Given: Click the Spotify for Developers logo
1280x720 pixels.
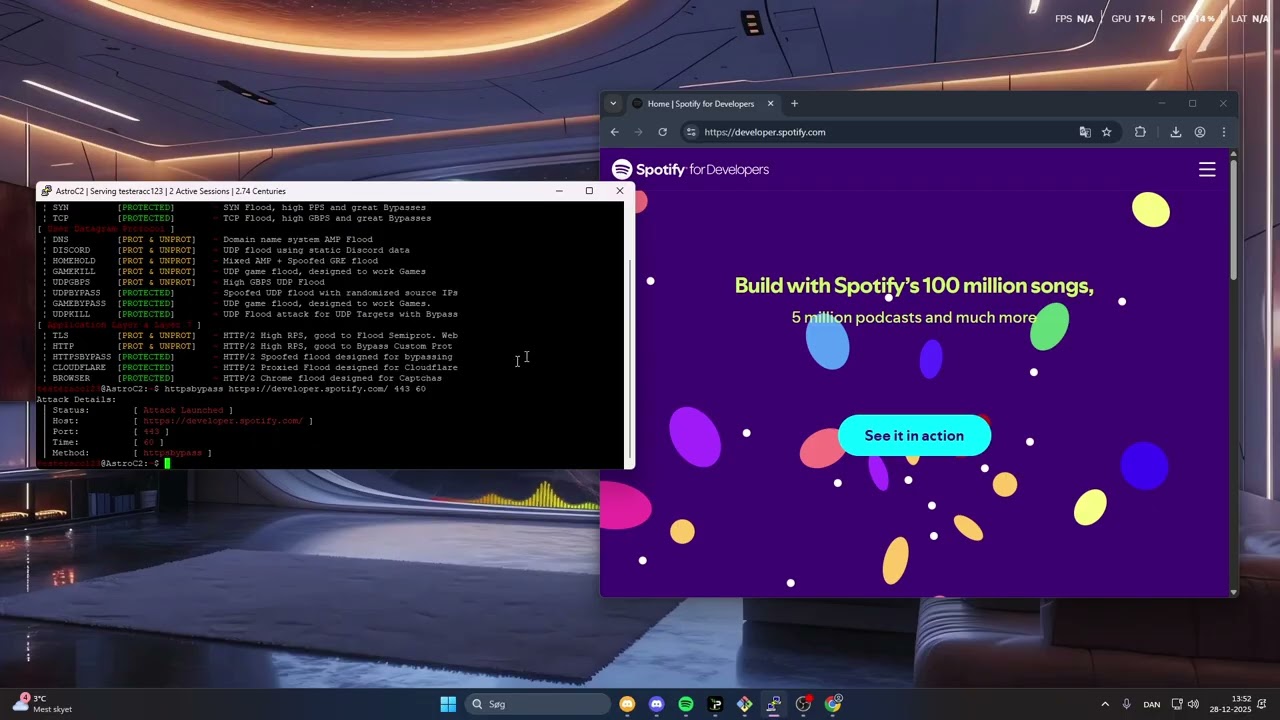Looking at the screenshot, I should click(x=690, y=170).
